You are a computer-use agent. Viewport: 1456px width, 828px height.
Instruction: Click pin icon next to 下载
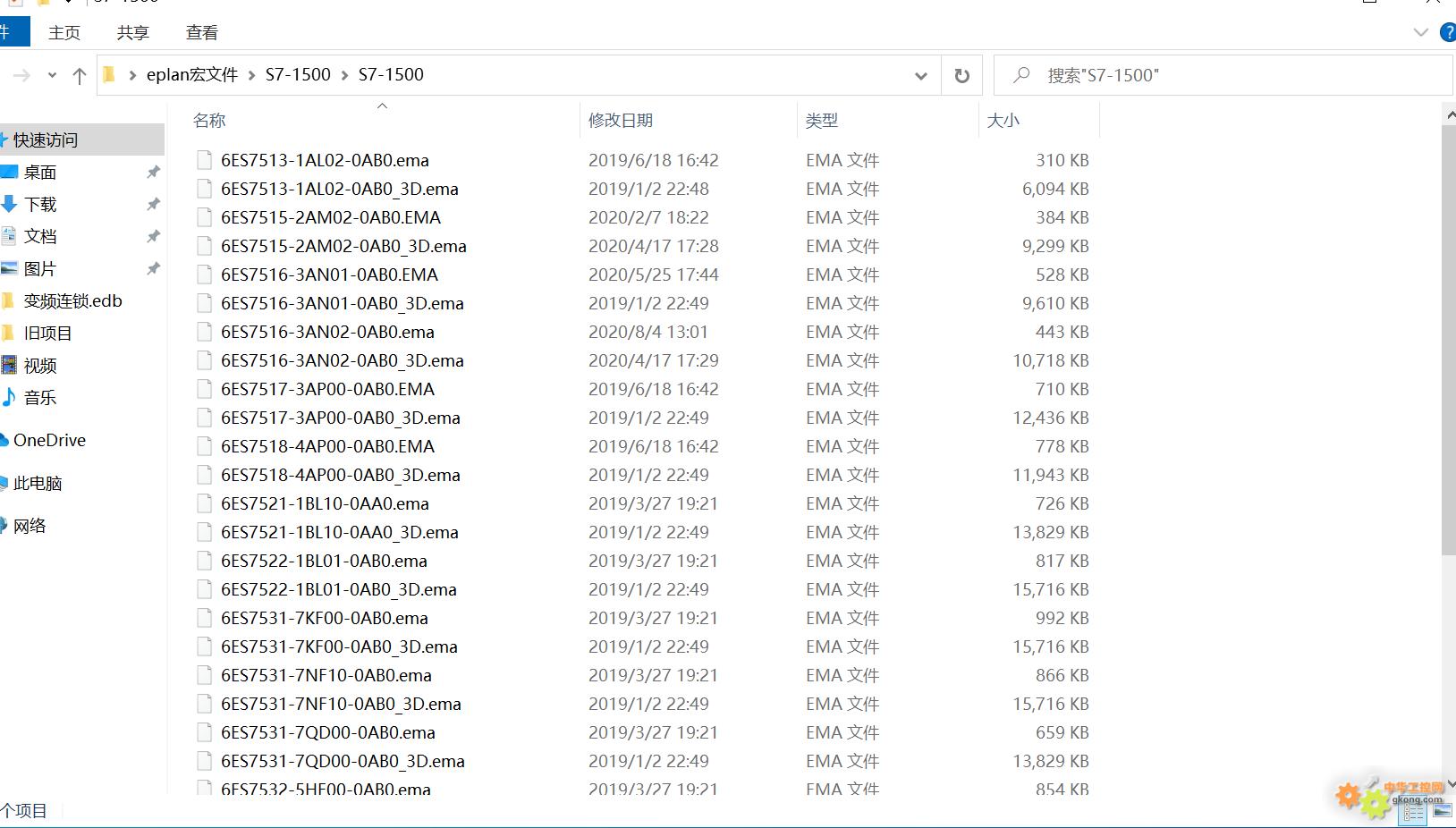coord(153,204)
